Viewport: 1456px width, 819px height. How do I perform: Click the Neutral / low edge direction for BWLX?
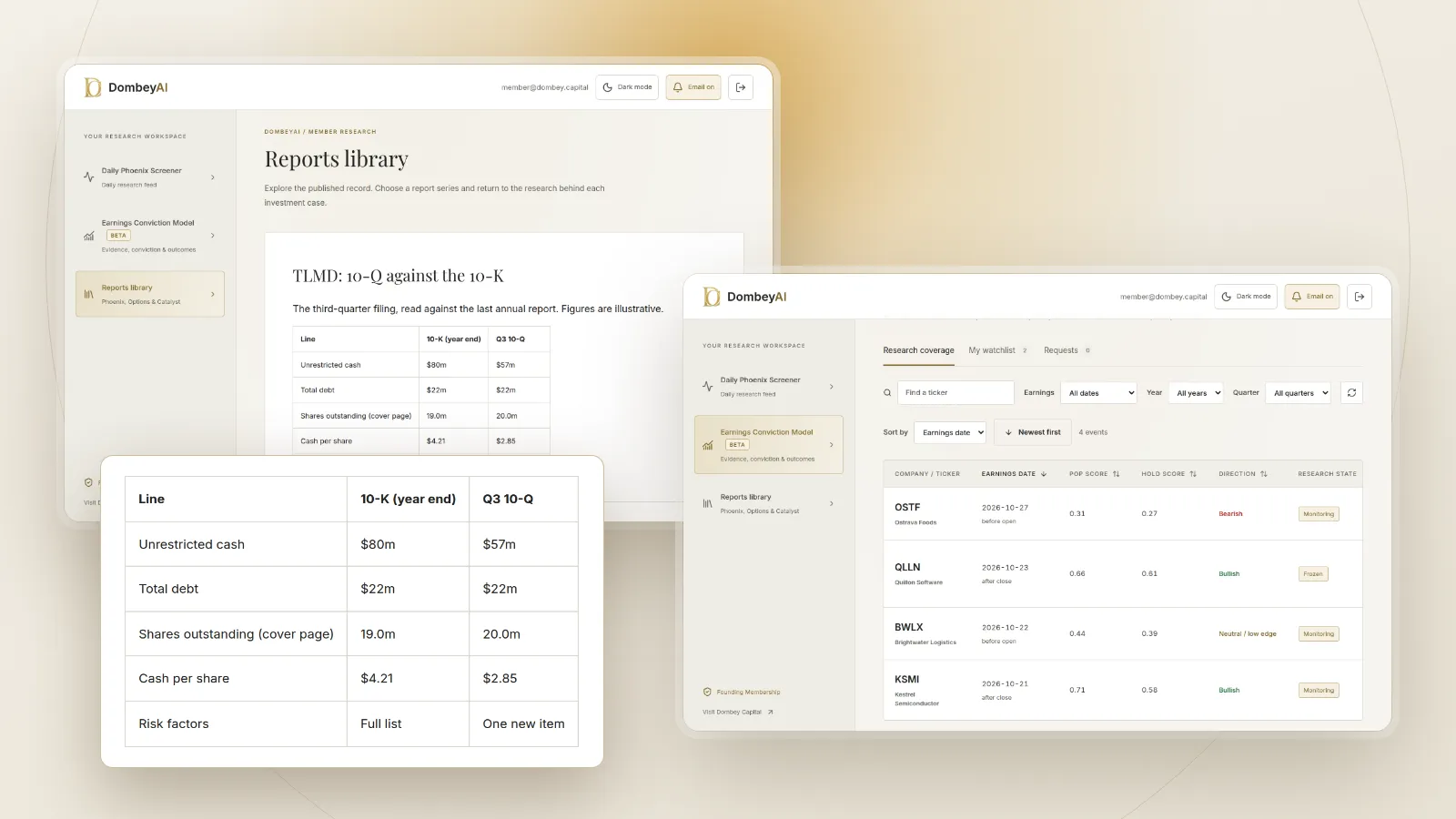tap(1248, 634)
